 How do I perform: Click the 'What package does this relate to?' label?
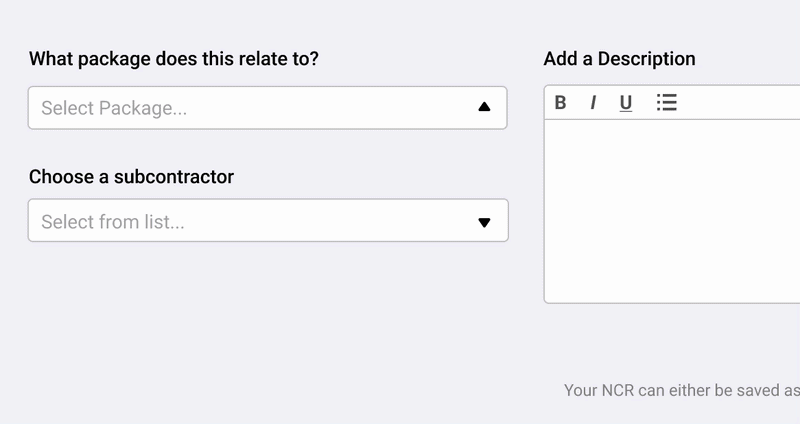pos(174,59)
